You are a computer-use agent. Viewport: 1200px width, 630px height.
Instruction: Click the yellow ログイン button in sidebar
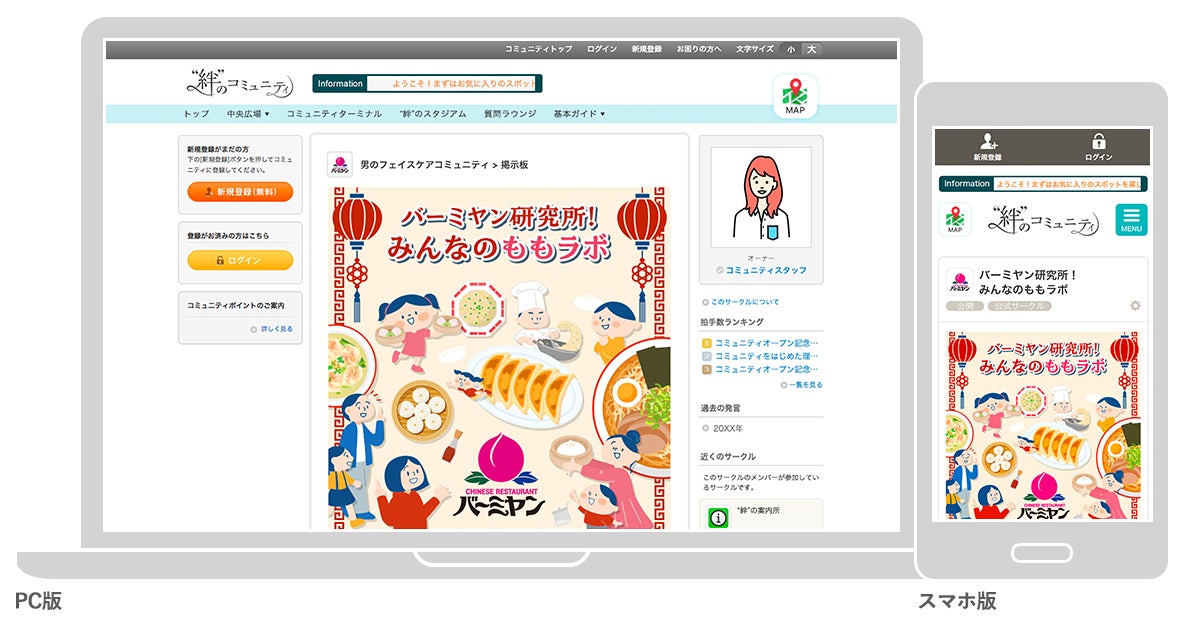point(240,260)
